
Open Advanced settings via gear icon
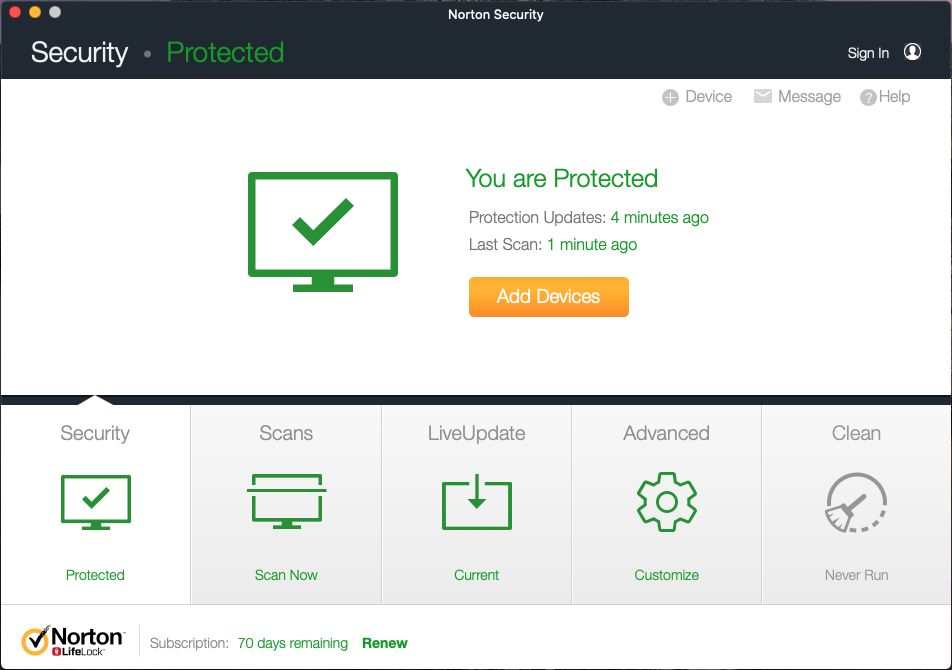click(x=667, y=501)
